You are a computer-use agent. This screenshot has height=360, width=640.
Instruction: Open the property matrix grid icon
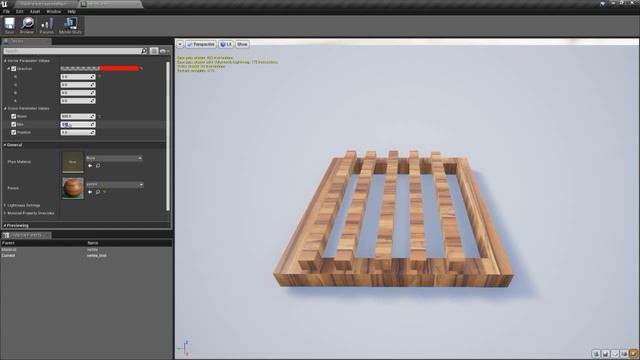click(154, 51)
